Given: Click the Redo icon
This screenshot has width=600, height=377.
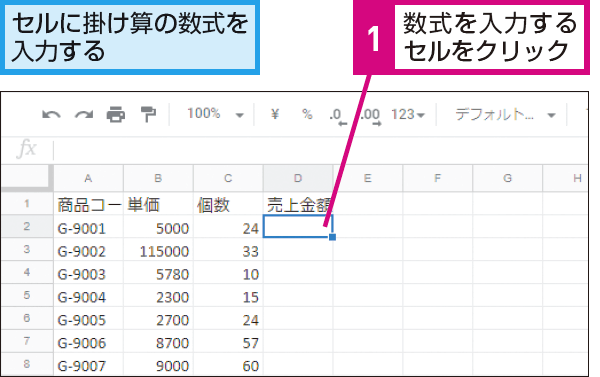Looking at the screenshot, I should [84, 114].
